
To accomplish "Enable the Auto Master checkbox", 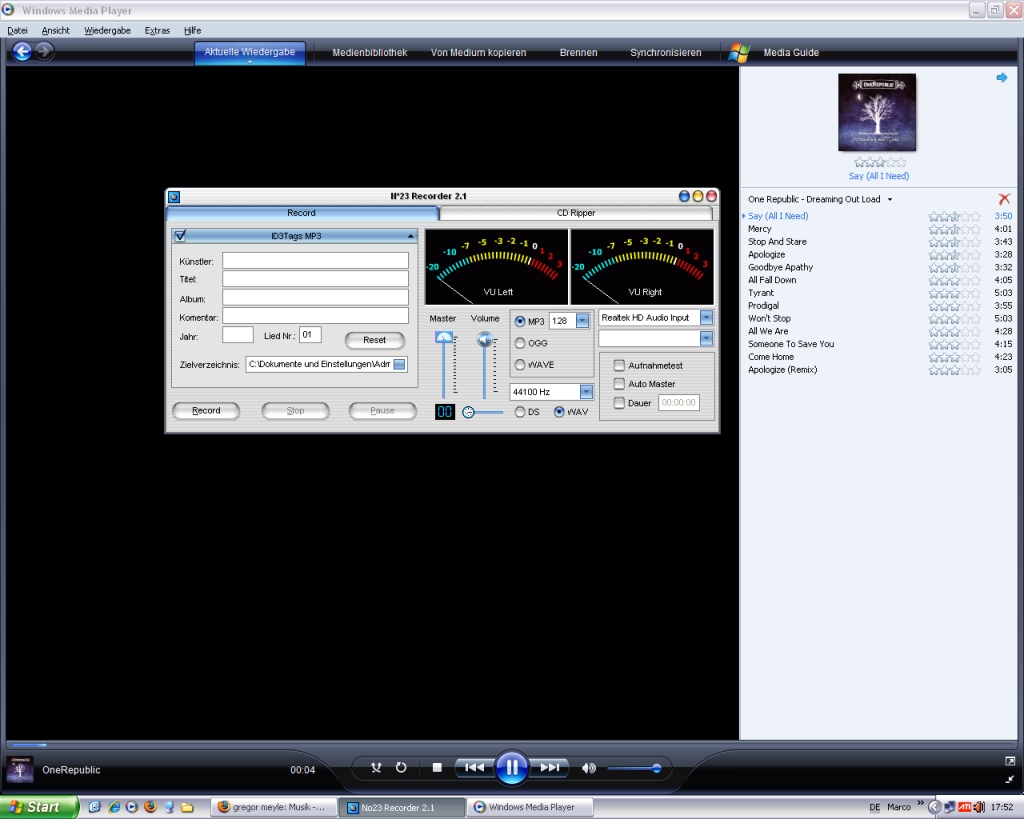I will tap(619, 384).
